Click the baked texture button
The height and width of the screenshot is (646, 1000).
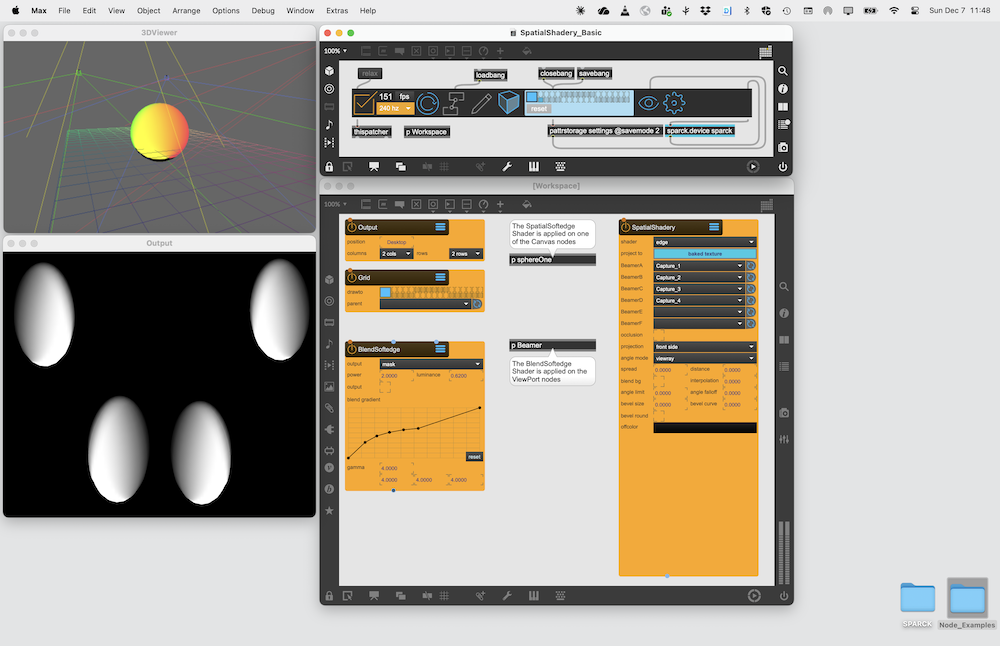coord(704,254)
